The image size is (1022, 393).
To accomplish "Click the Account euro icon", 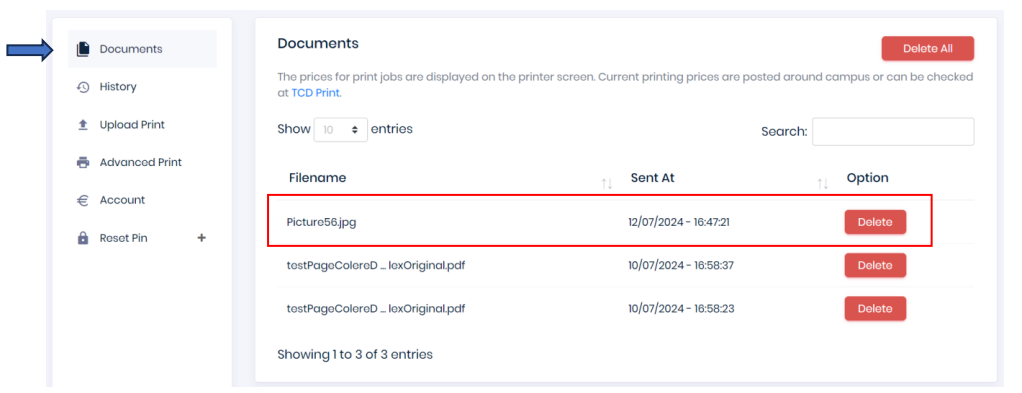I will 83,201.
